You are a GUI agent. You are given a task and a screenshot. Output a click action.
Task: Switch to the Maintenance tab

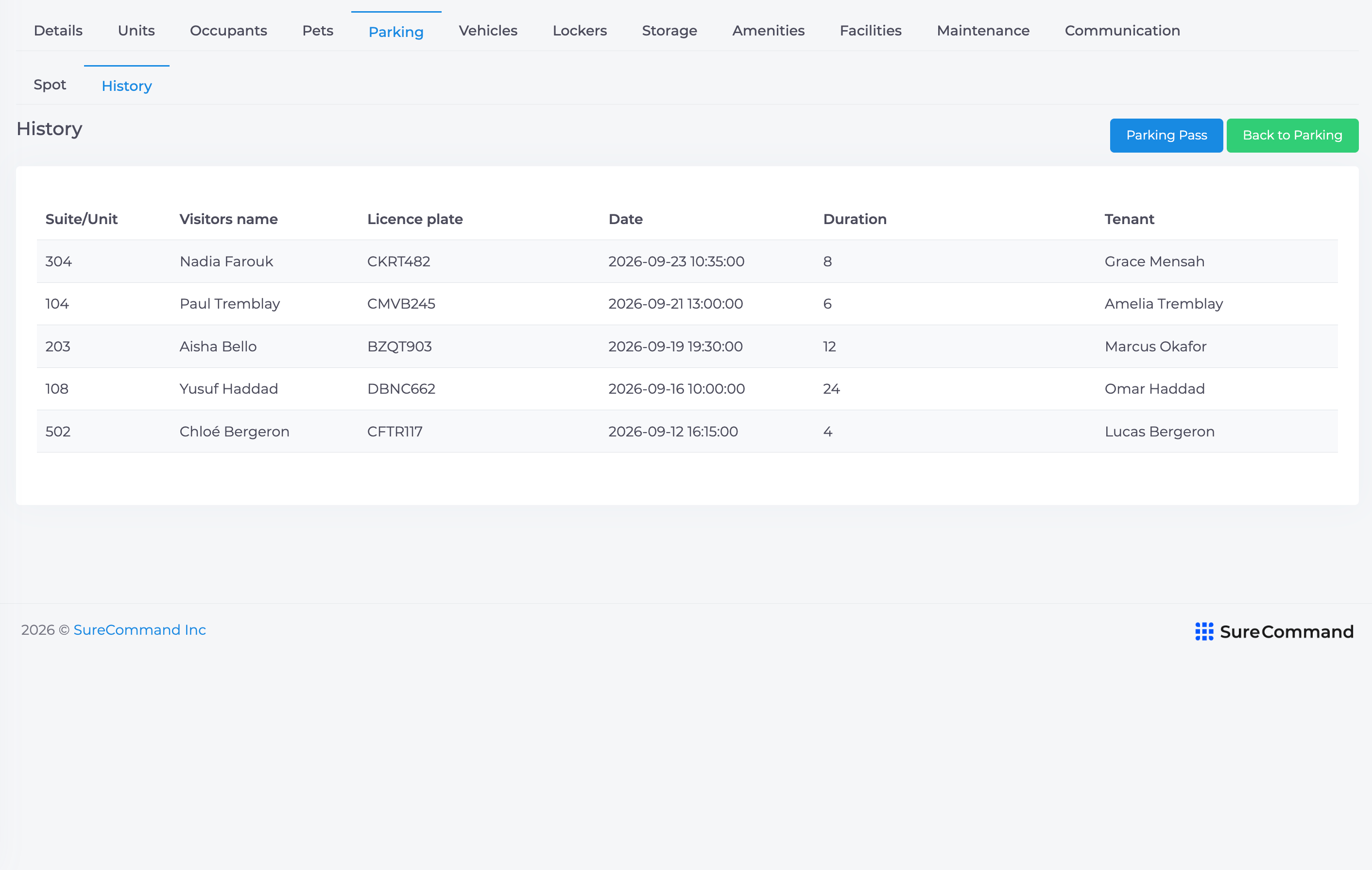[983, 31]
